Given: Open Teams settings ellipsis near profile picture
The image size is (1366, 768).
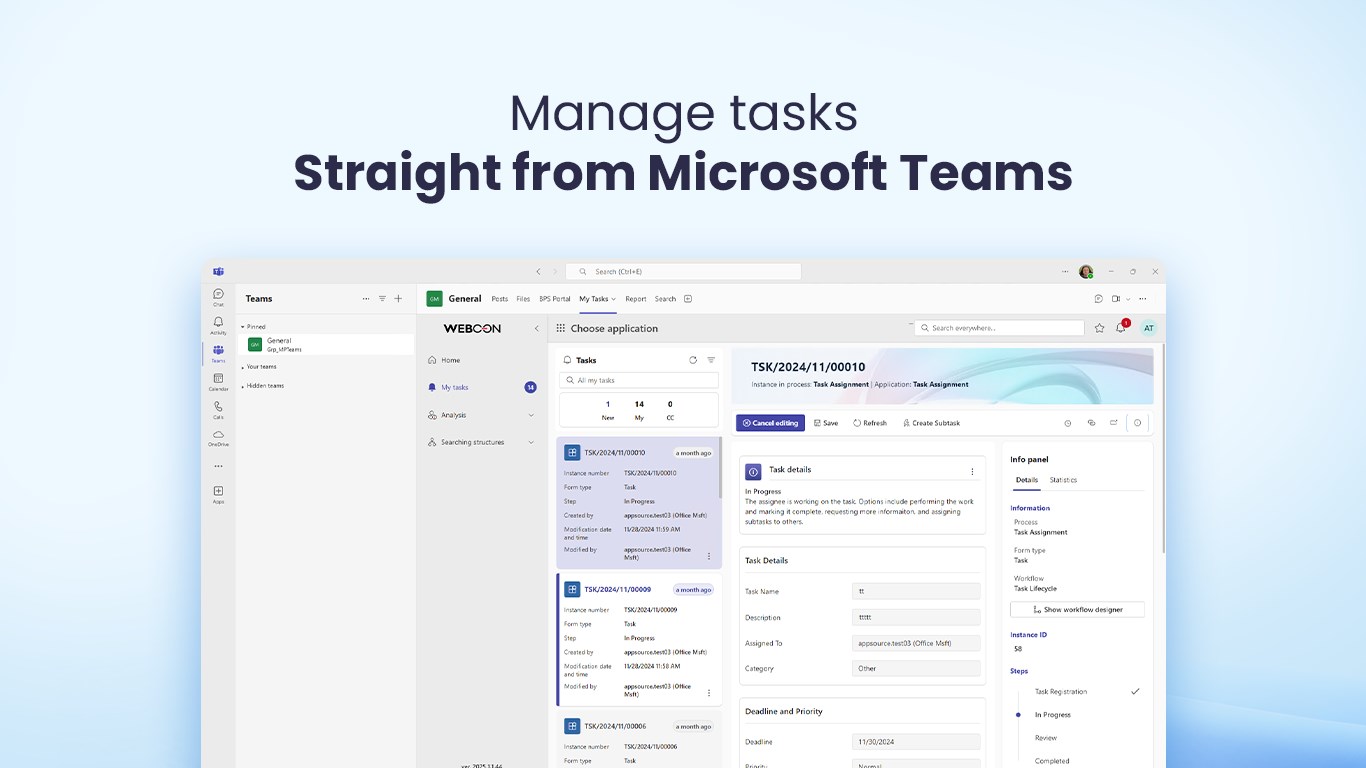Looking at the screenshot, I should point(1065,271).
